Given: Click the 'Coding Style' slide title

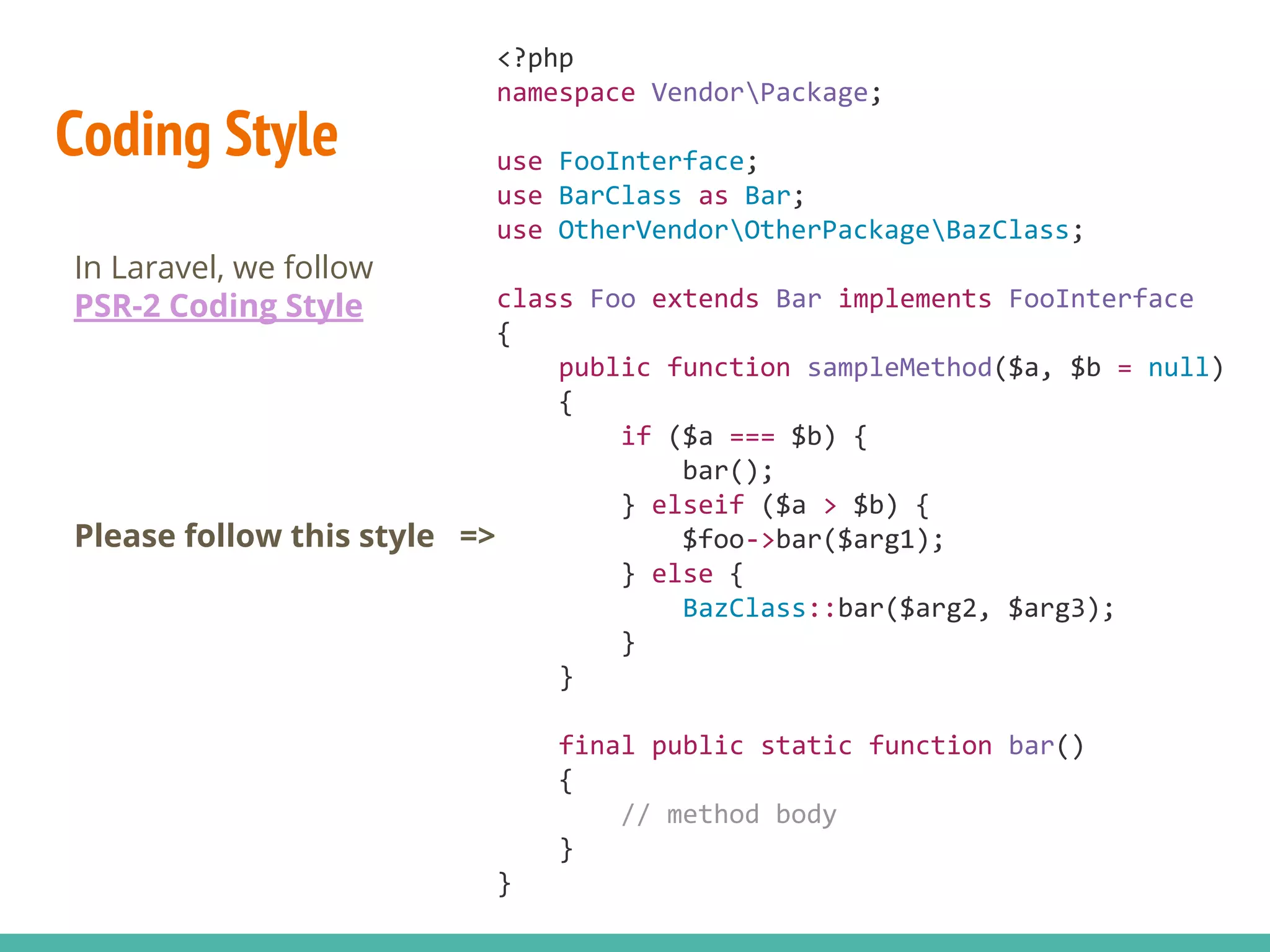Looking at the screenshot, I should coord(197,136).
